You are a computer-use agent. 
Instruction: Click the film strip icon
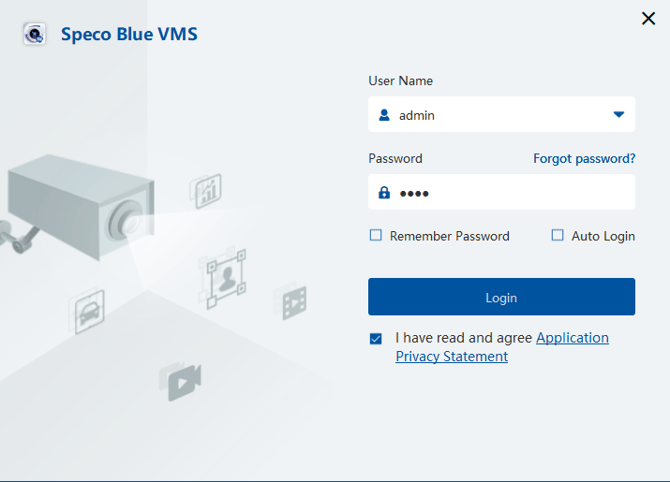tap(293, 301)
